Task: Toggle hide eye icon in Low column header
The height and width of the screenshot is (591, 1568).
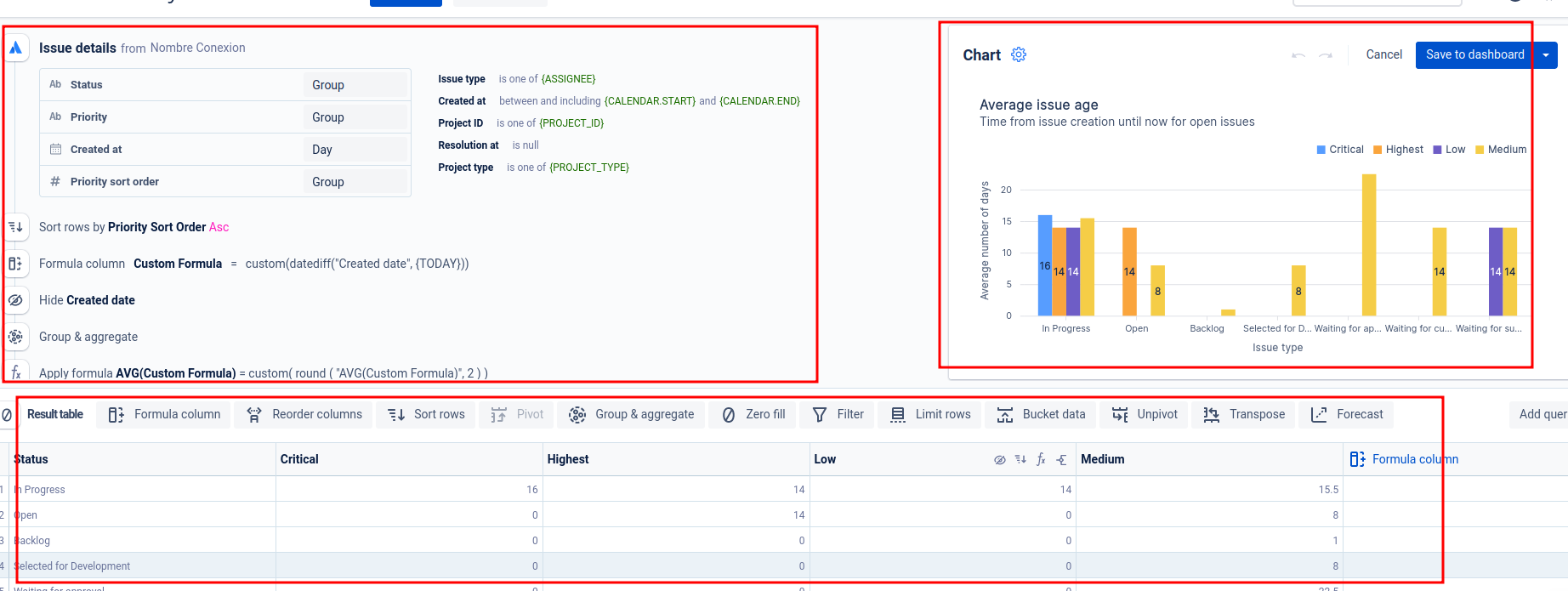Action: click(x=1000, y=459)
